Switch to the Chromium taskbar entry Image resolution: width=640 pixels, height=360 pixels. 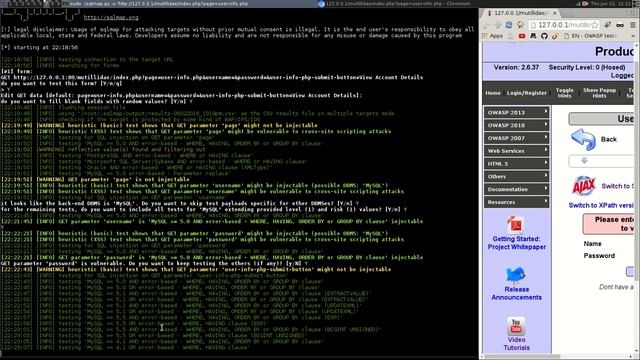pos(394,3)
